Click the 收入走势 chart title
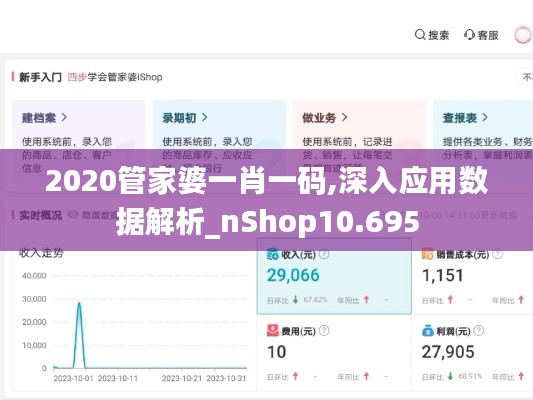The height and width of the screenshot is (400, 533). [41, 253]
